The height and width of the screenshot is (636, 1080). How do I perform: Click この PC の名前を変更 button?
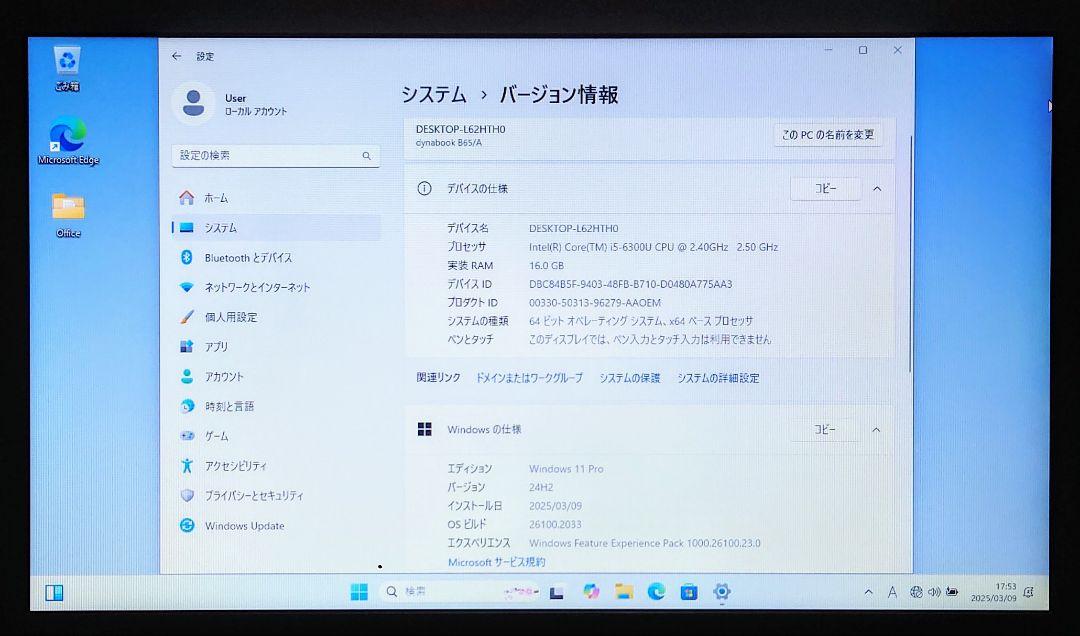pyautogui.click(x=828, y=135)
